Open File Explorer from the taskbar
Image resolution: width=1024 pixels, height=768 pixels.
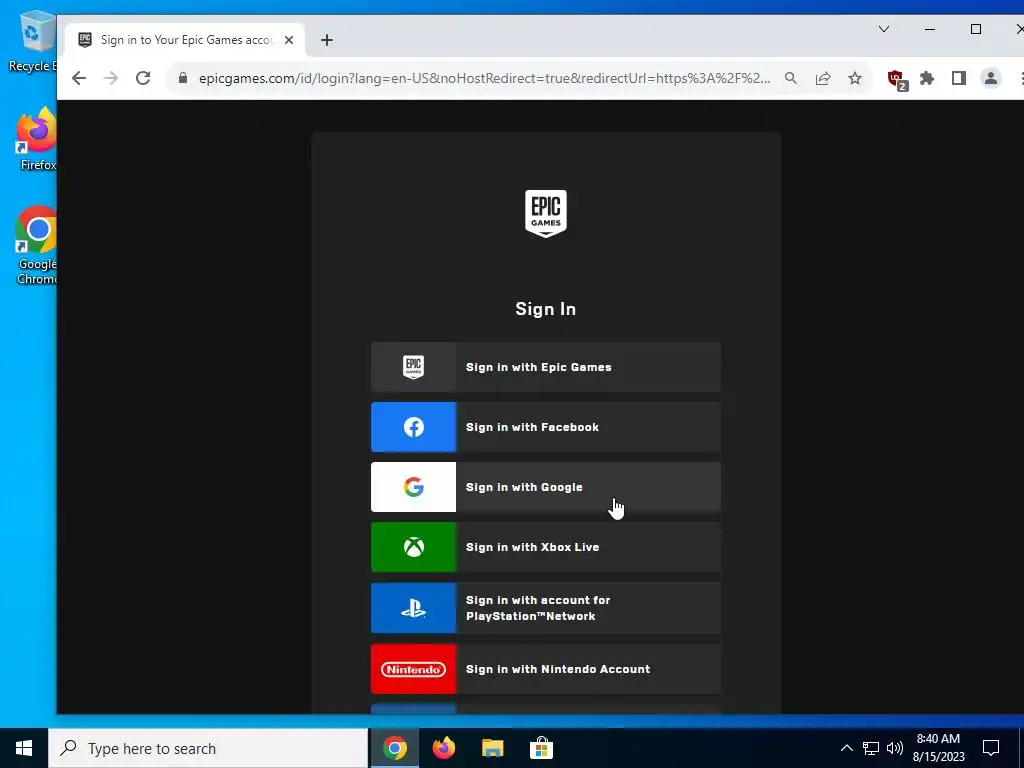click(492, 748)
